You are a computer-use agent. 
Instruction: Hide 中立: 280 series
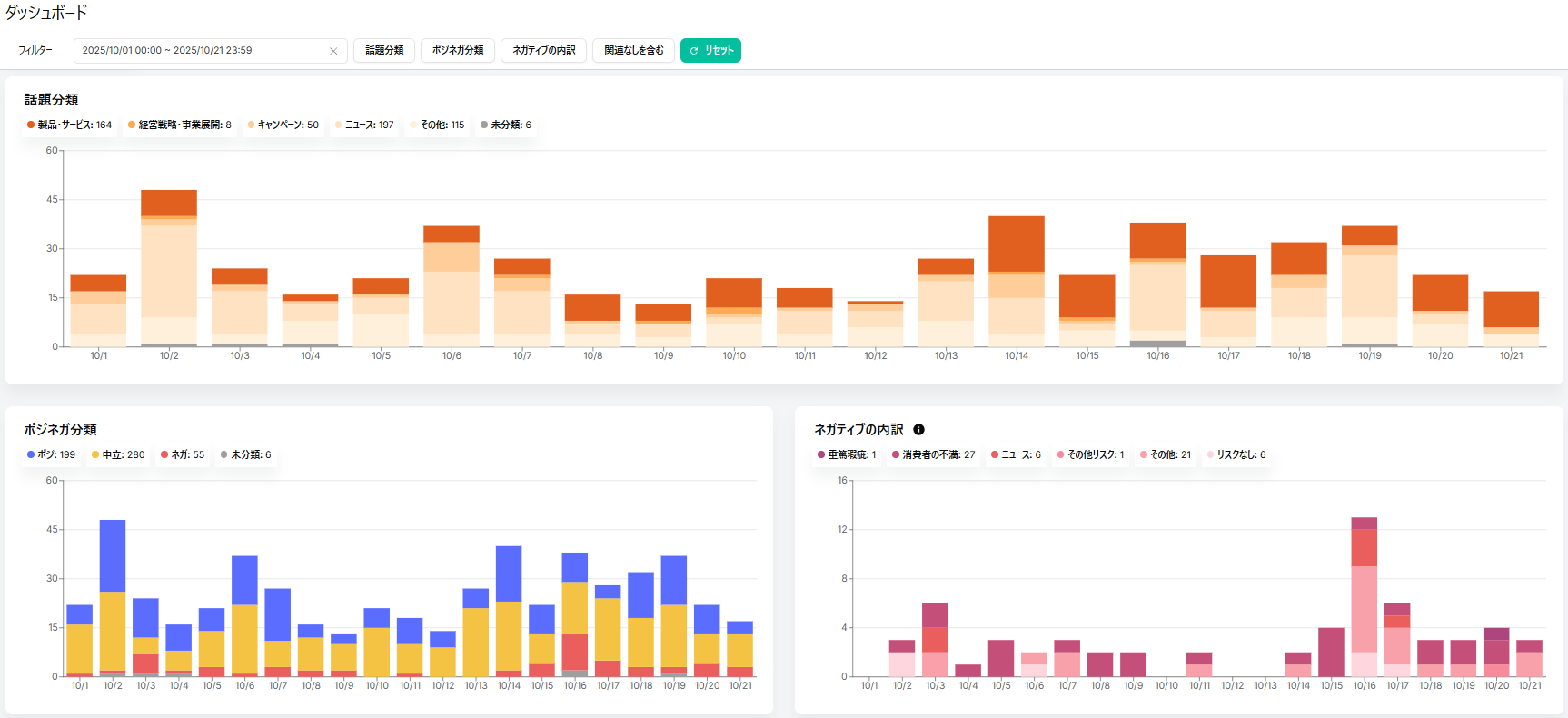coord(118,455)
